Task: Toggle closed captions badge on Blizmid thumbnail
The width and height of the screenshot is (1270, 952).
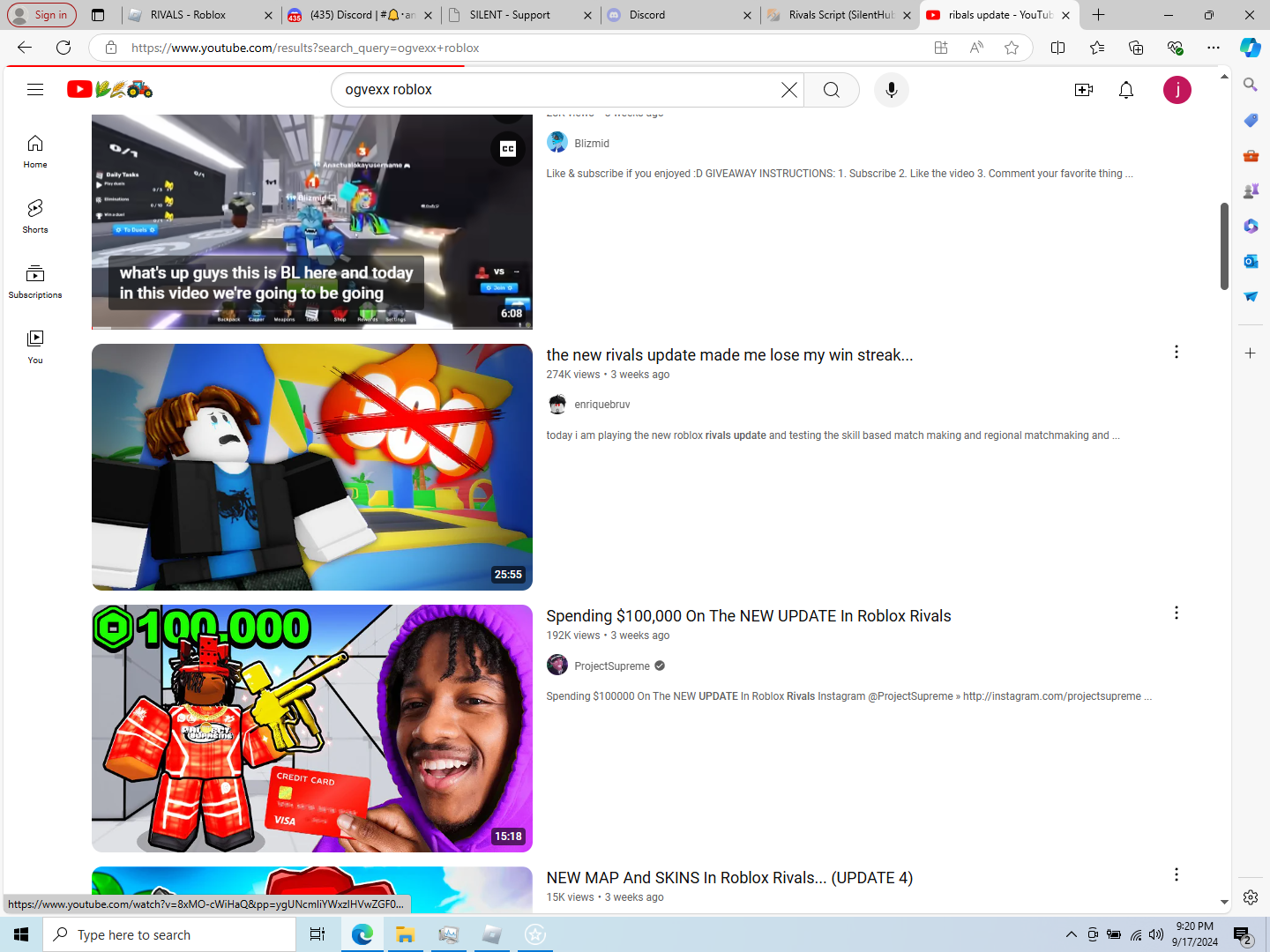Action: [508, 149]
